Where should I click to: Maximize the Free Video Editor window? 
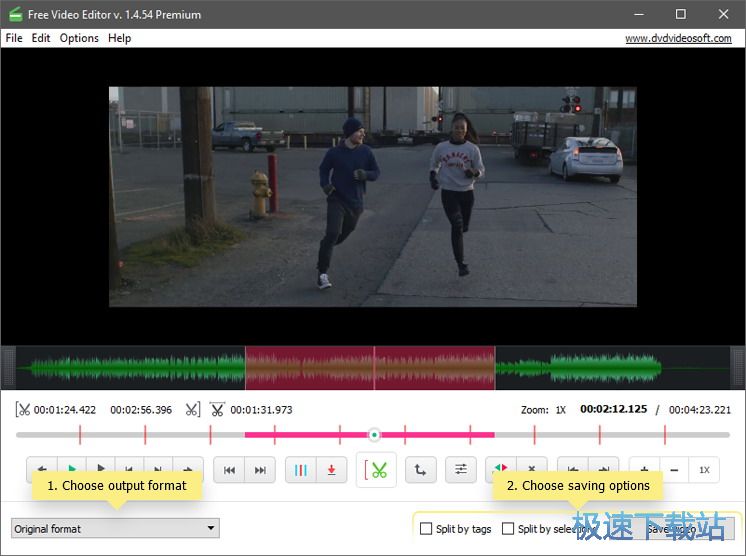coord(681,14)
